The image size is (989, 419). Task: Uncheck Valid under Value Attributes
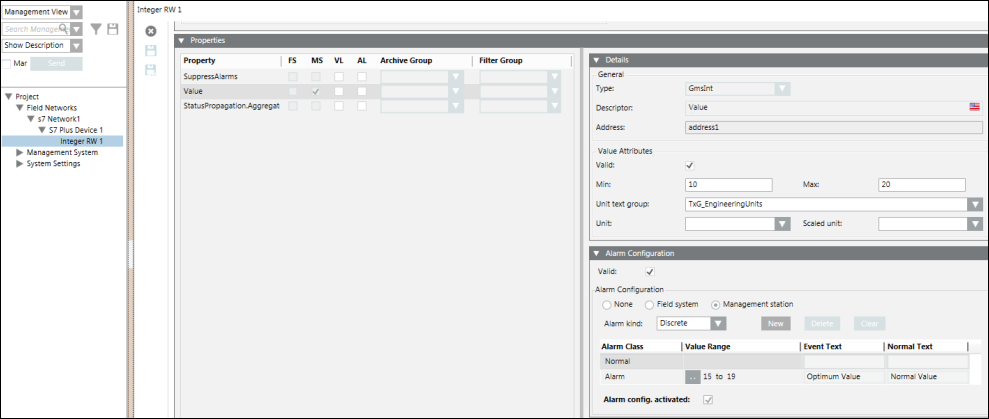coord(689,165)
